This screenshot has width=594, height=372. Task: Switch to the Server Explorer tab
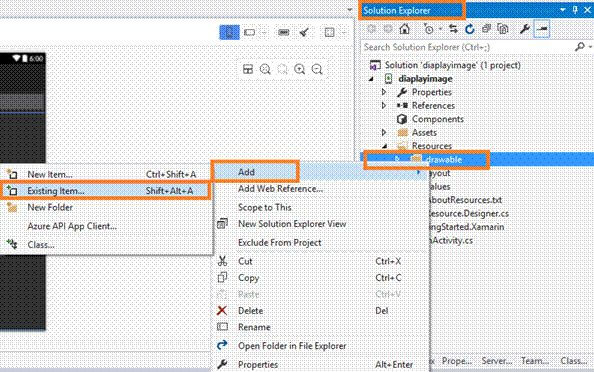click(x=497, y=361)
